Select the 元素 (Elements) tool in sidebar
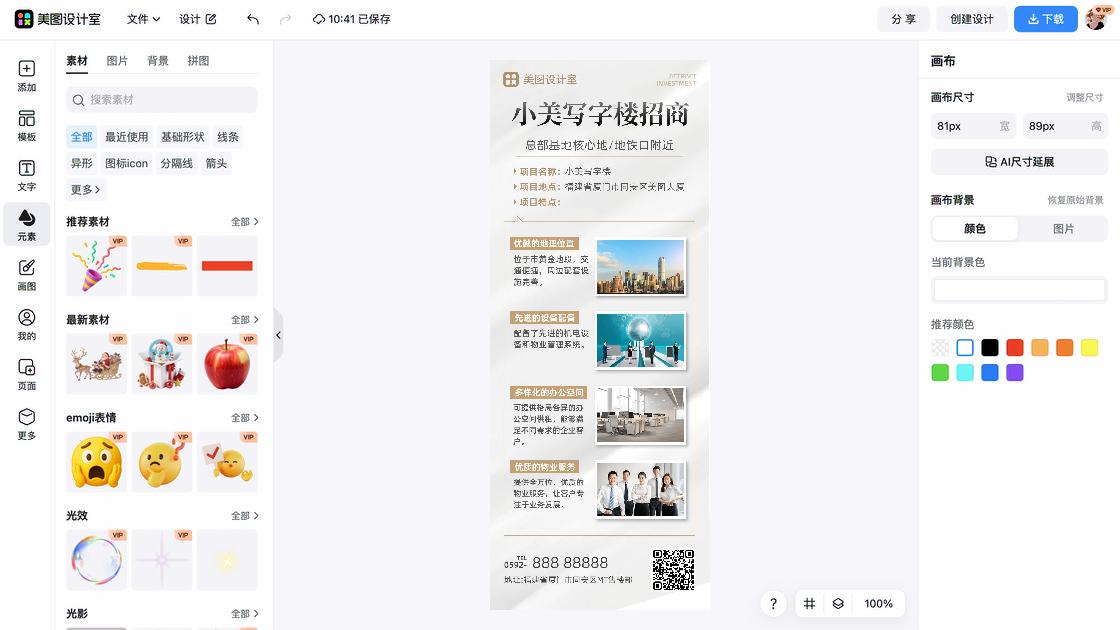 [26, 224]
